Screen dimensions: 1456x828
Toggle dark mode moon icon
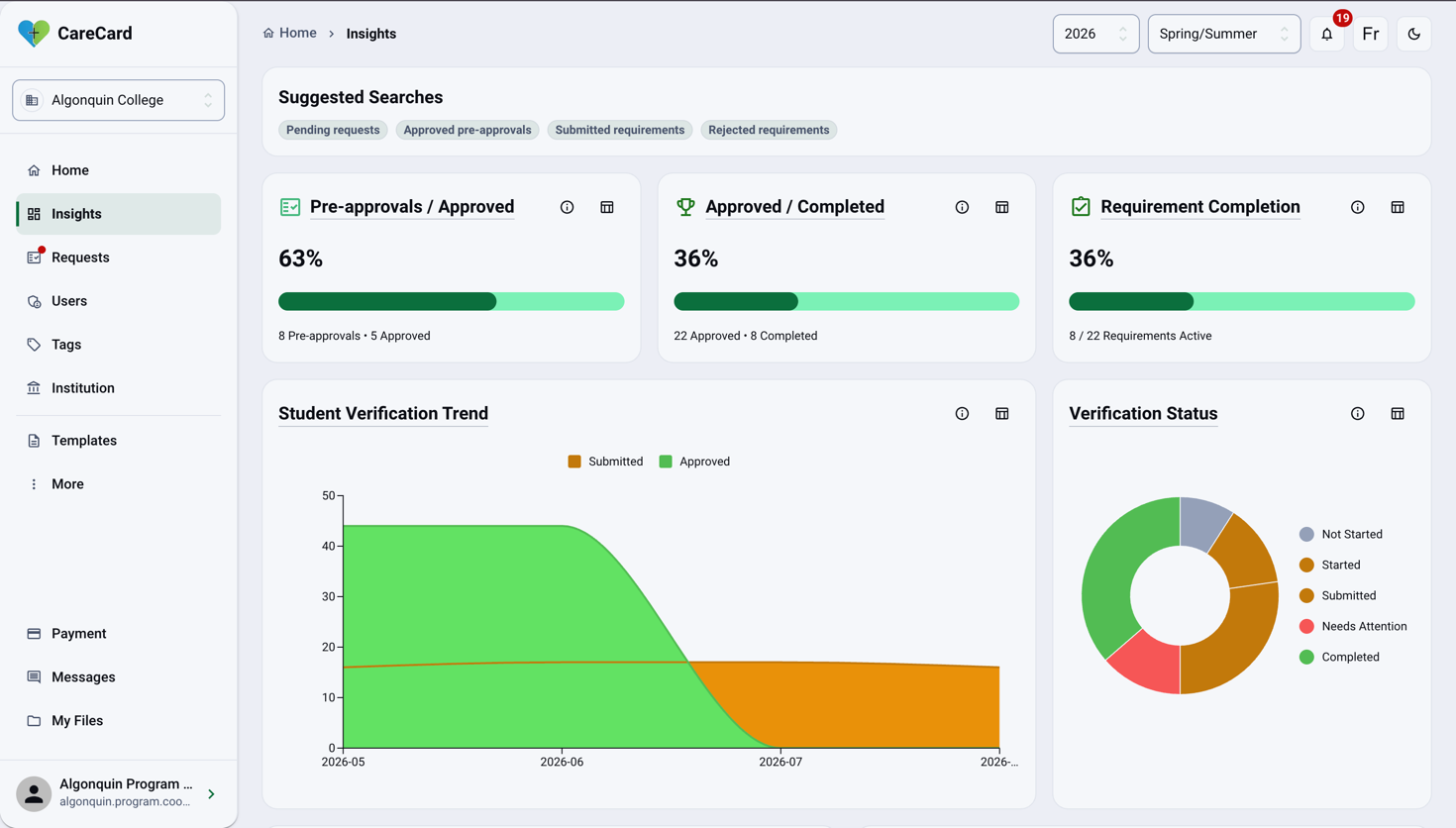coord(1414,34)
